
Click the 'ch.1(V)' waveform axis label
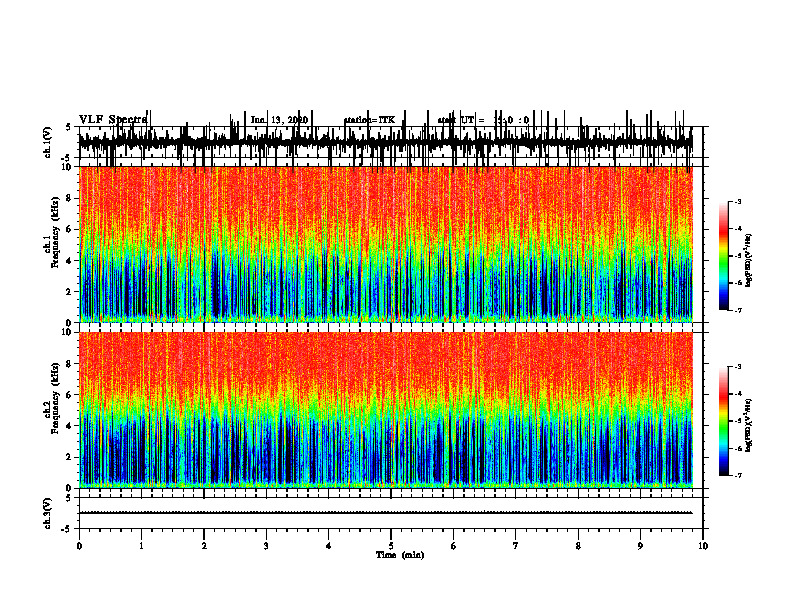tap(48, 142)
